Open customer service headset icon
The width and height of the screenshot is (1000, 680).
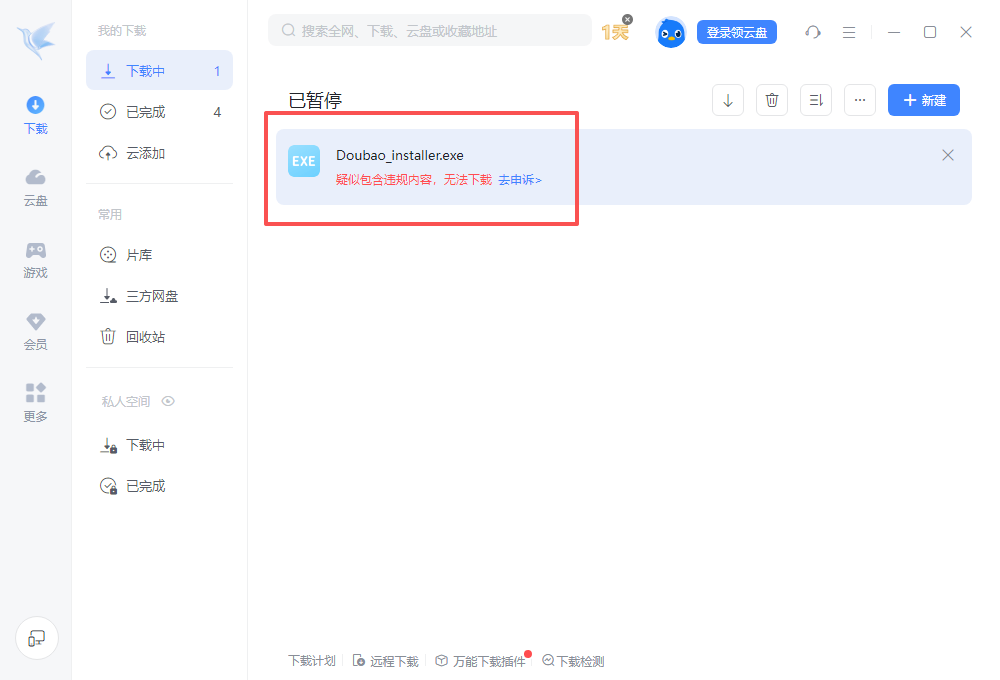point(812,32)
